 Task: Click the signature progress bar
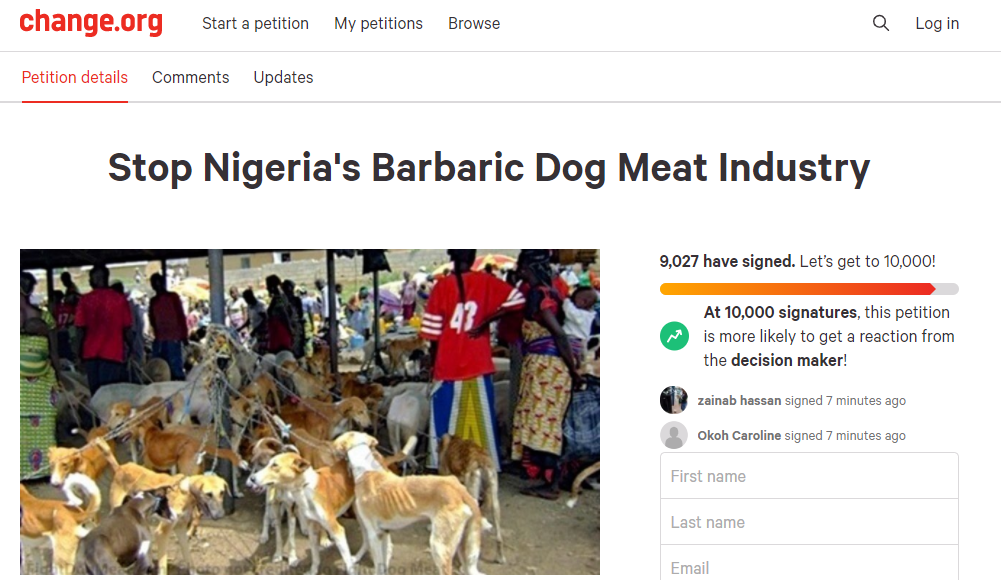click(809, 289)
